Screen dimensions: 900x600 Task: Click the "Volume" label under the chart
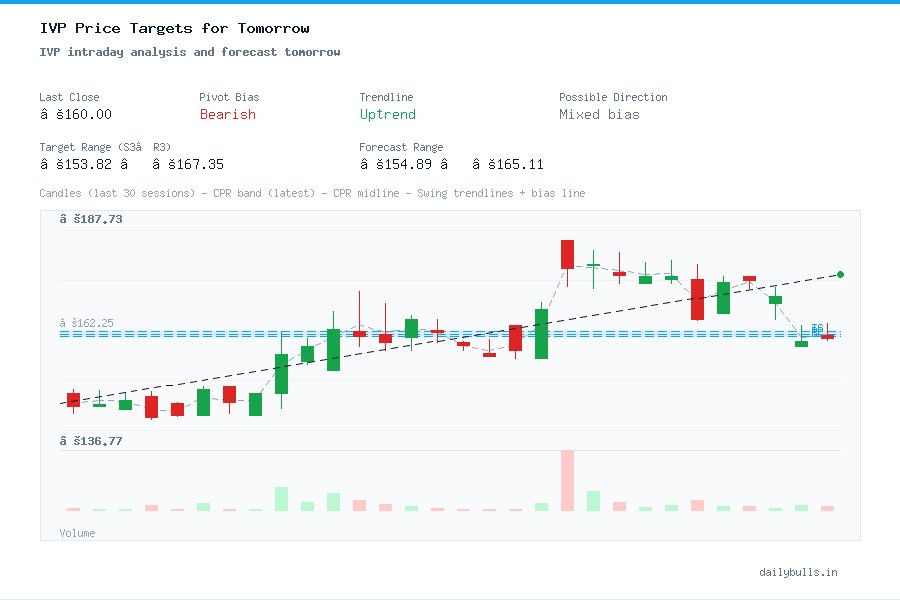click(77, 533)
